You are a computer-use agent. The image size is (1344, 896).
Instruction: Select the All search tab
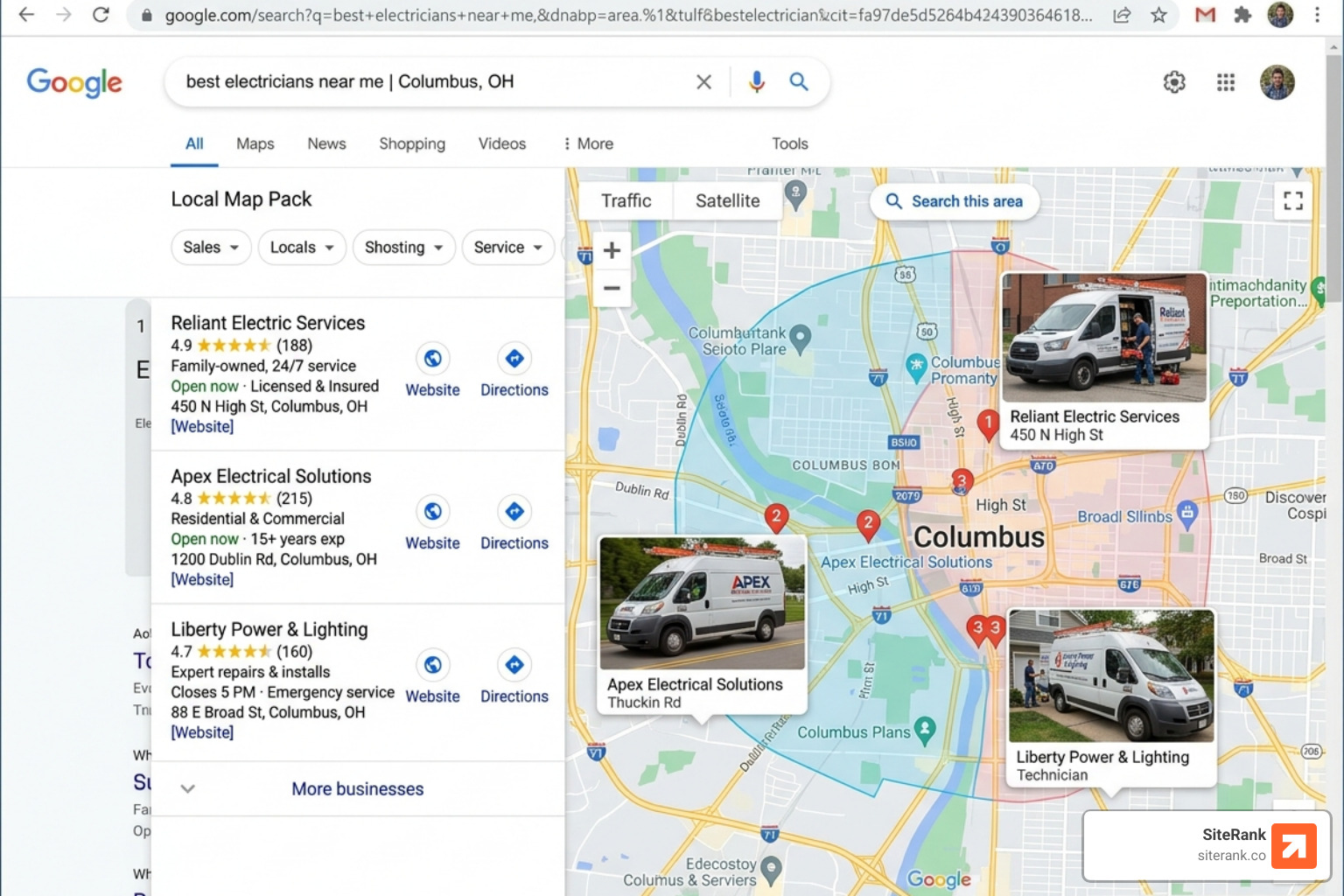coord(194,143)
